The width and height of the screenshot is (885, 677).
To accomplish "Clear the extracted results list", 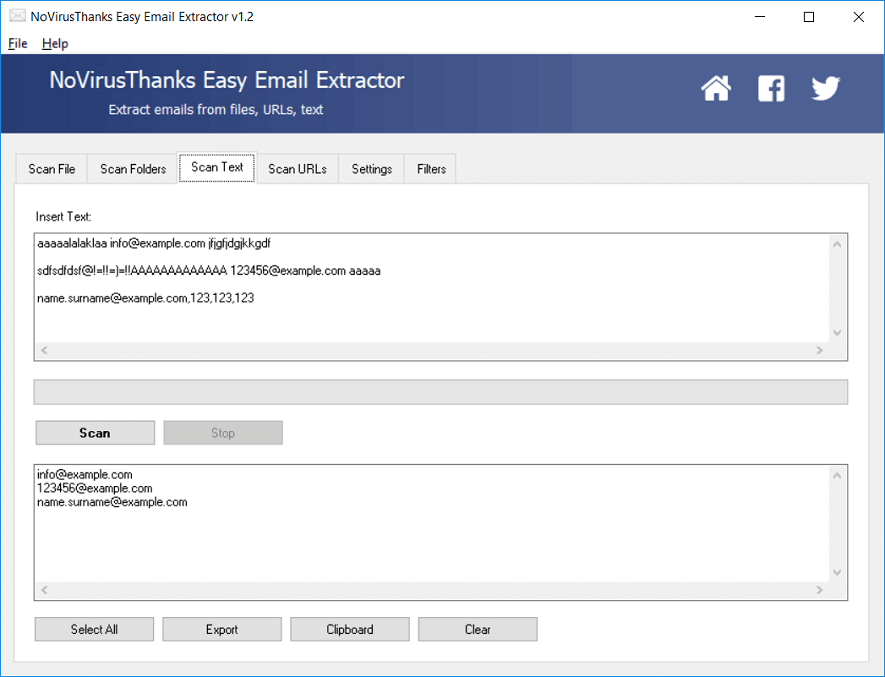I will coord(477,629).
